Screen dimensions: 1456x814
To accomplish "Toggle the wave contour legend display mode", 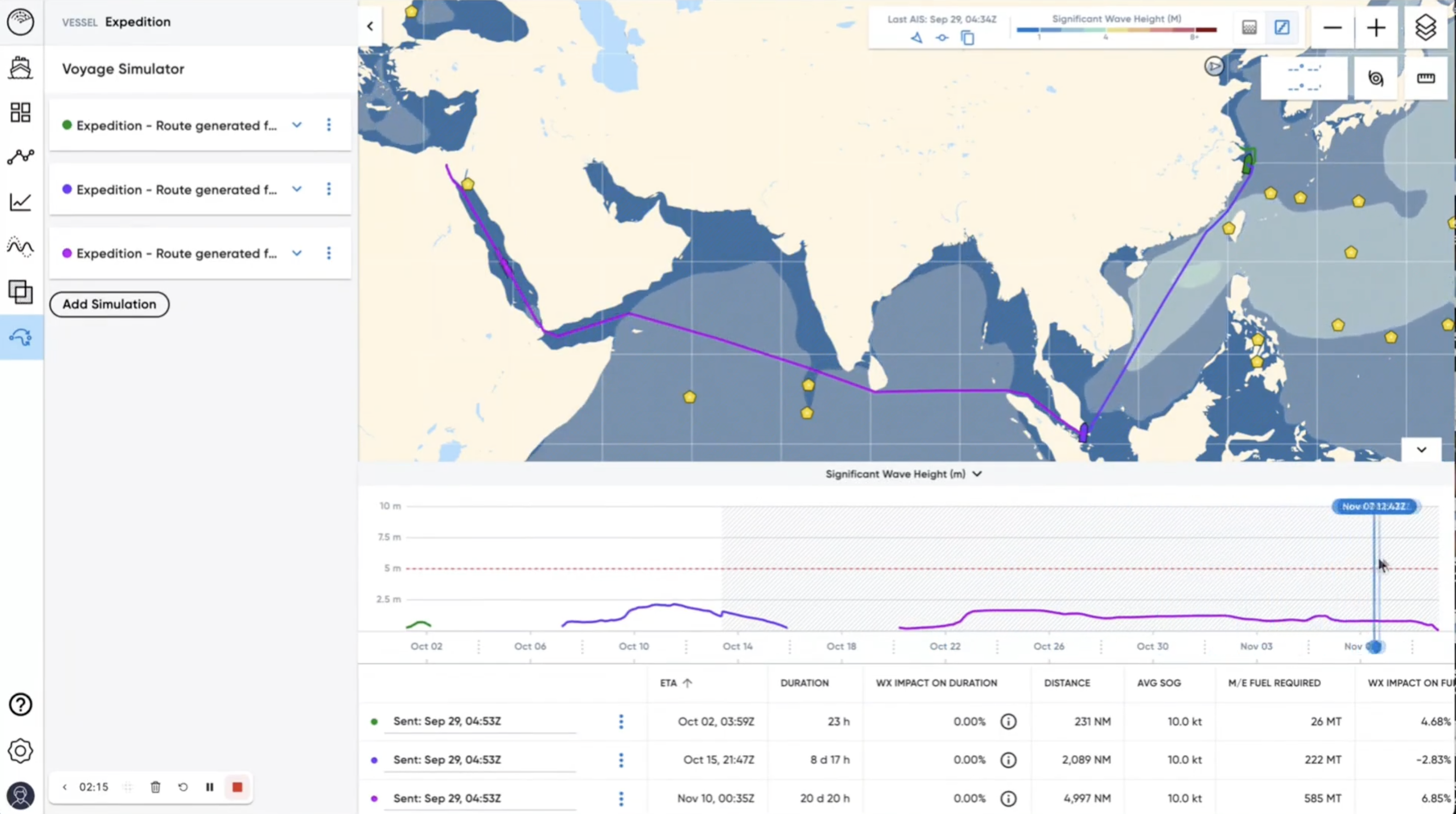I will tap(1282, 27).
